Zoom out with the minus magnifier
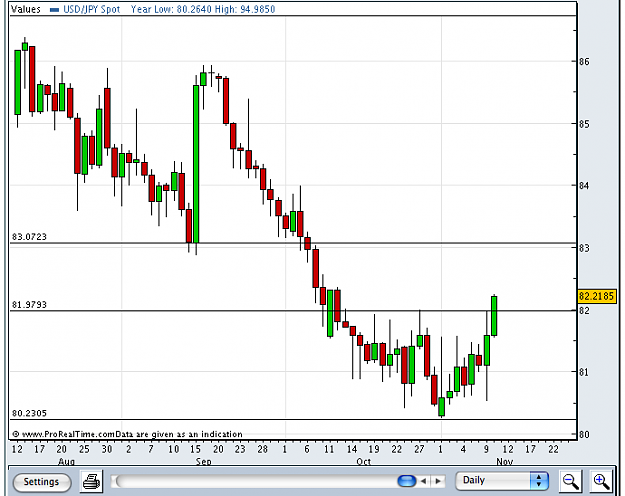Viewport: 625px width, 496px height. pos(570,481)
